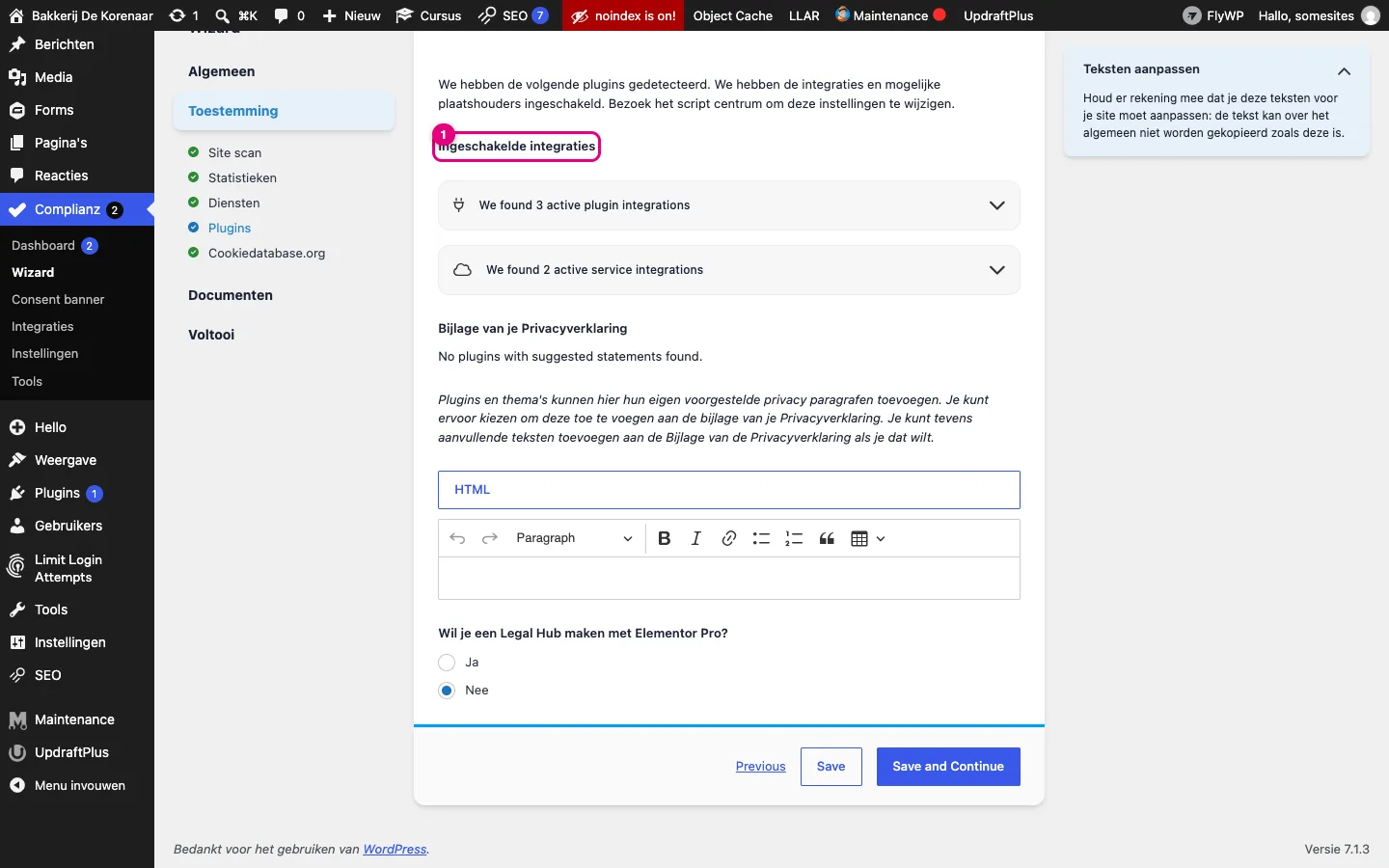
Task: Open the comments bubble in the admin bar
Action: click(282, 15)
